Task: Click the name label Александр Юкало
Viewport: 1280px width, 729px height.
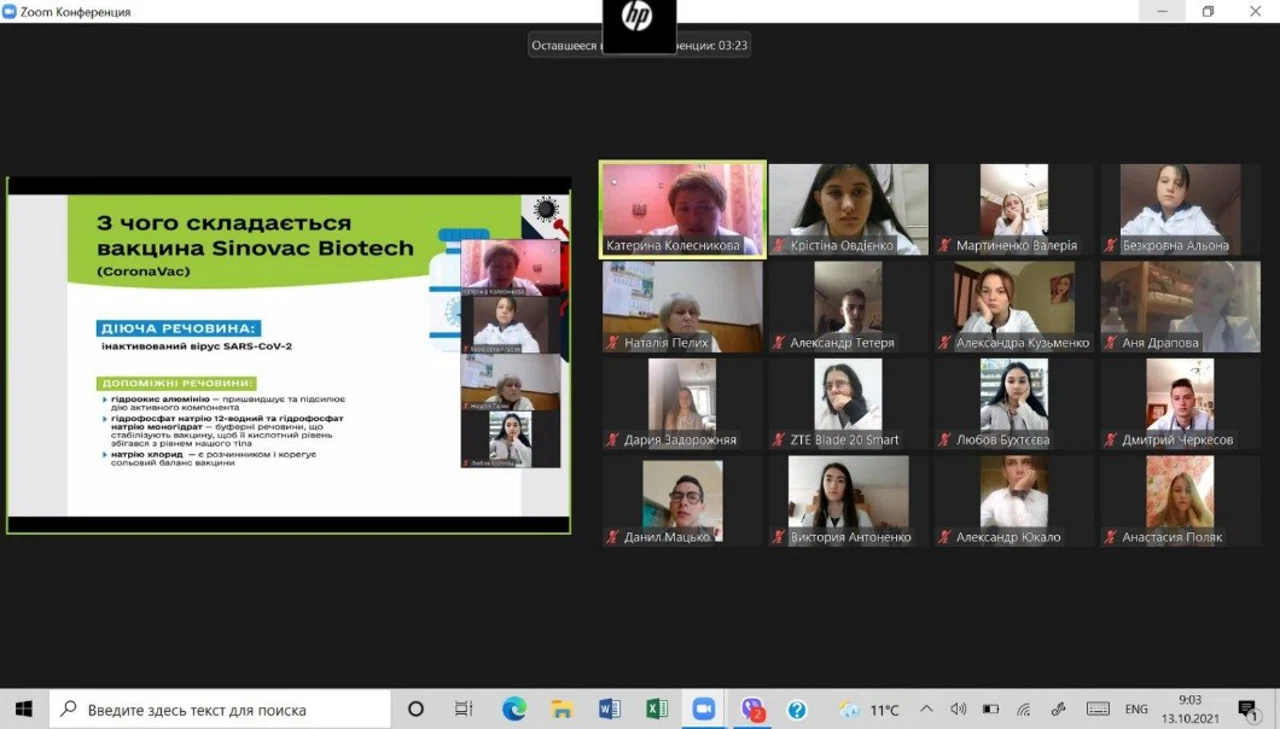Action: tap(1008, 536)
